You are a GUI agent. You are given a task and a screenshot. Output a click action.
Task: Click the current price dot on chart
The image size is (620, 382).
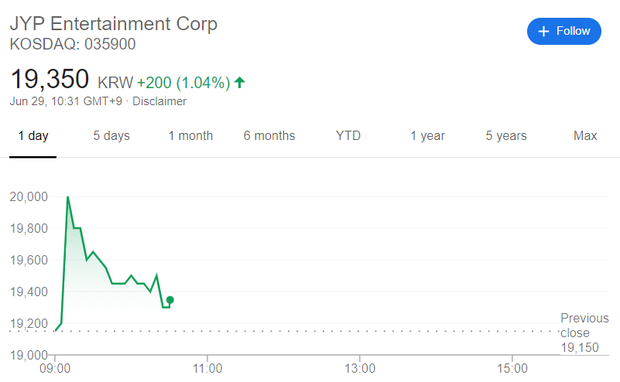point(170,300)
